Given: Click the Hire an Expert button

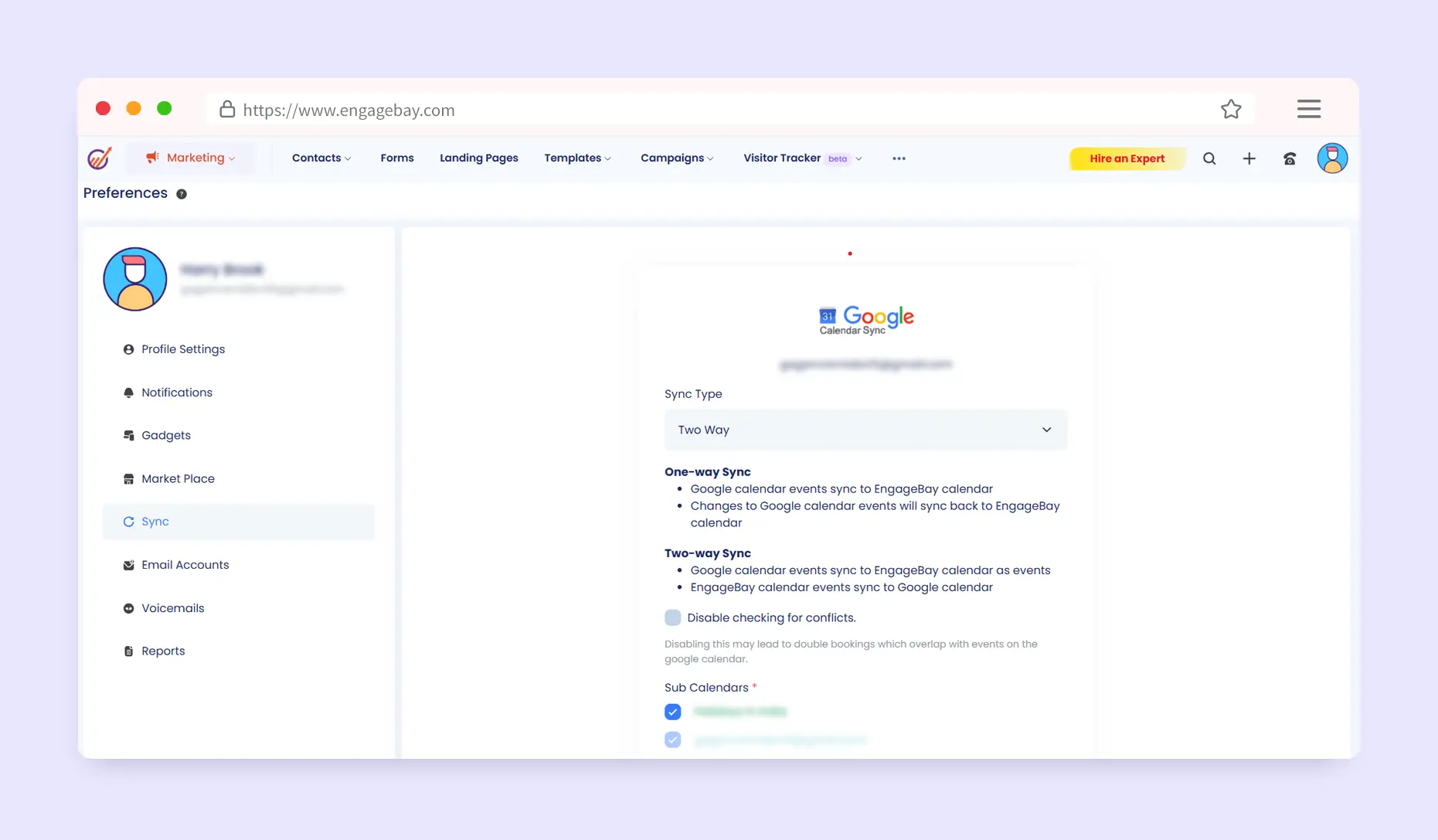Looking at the screenshot, I should click(x=1127, y=158).
